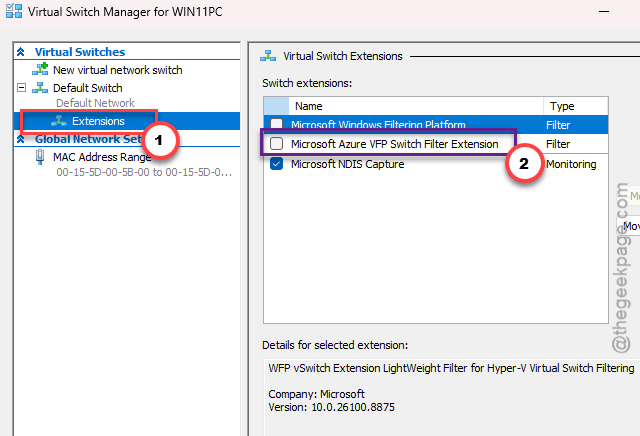
Task: Select New virtual network switch
Action: point(118,70)
